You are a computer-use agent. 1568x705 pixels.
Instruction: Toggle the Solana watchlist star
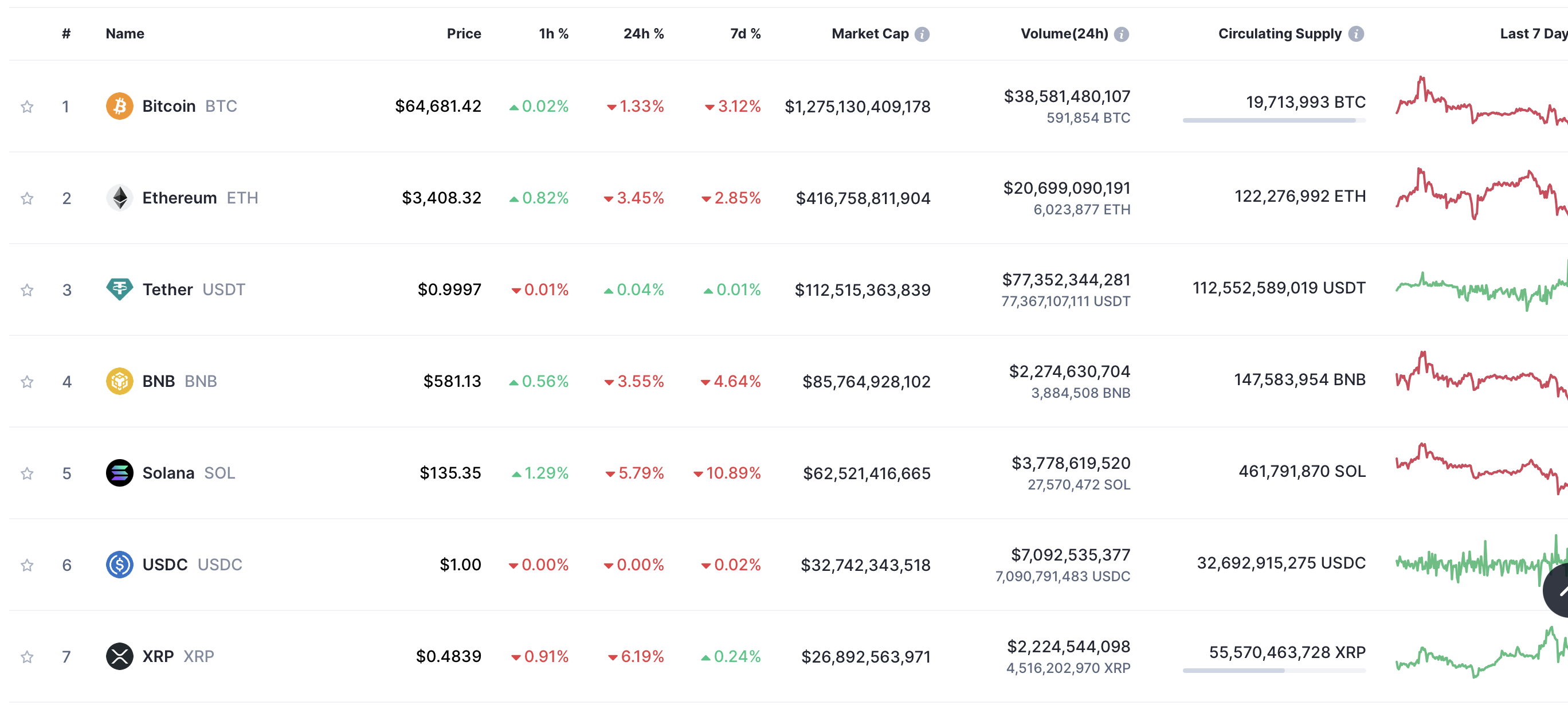(x=27, y=473)
